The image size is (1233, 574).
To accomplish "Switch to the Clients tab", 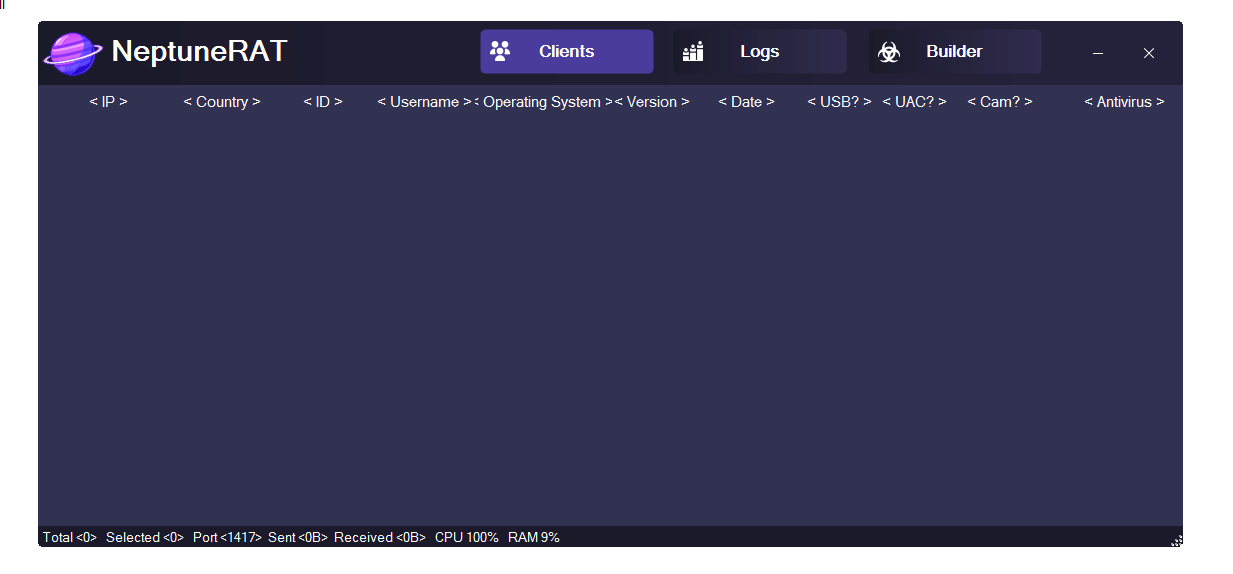I will tap(566, 52).
